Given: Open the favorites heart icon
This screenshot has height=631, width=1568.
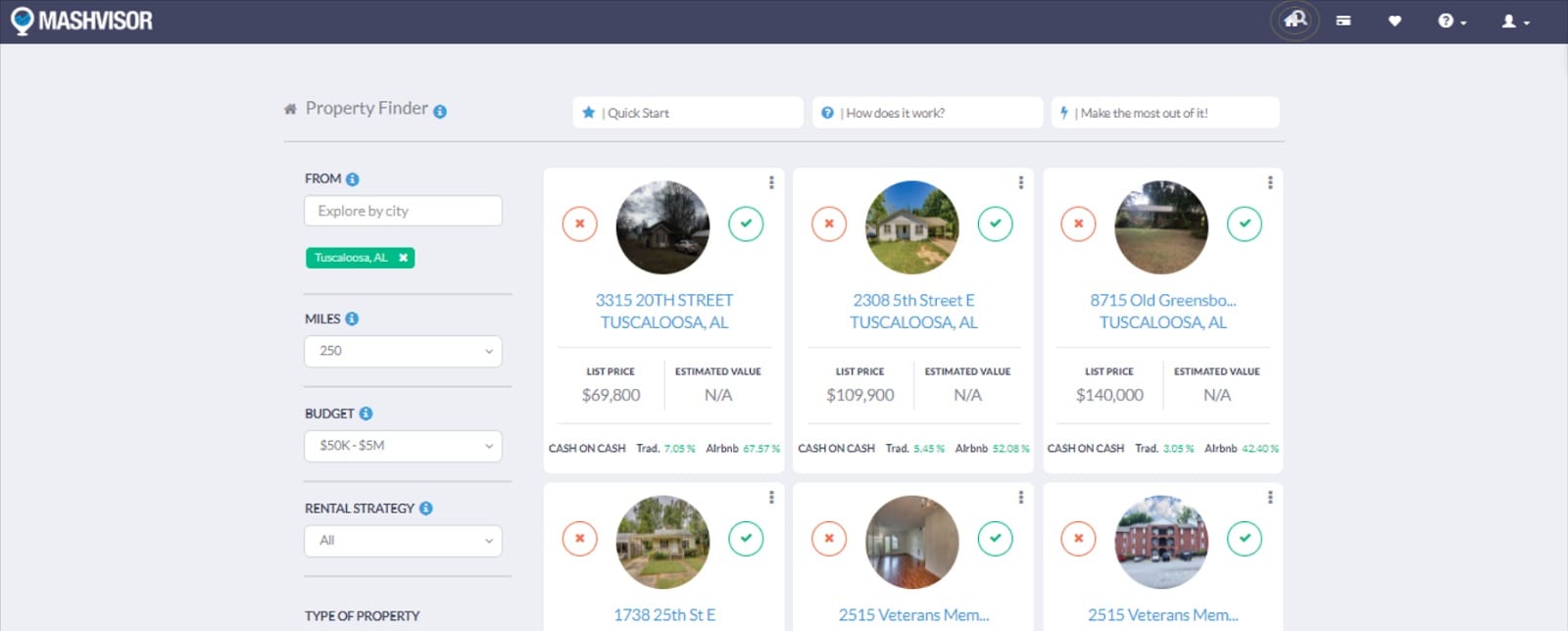Looking at the screenshot, I should 1395,21.
